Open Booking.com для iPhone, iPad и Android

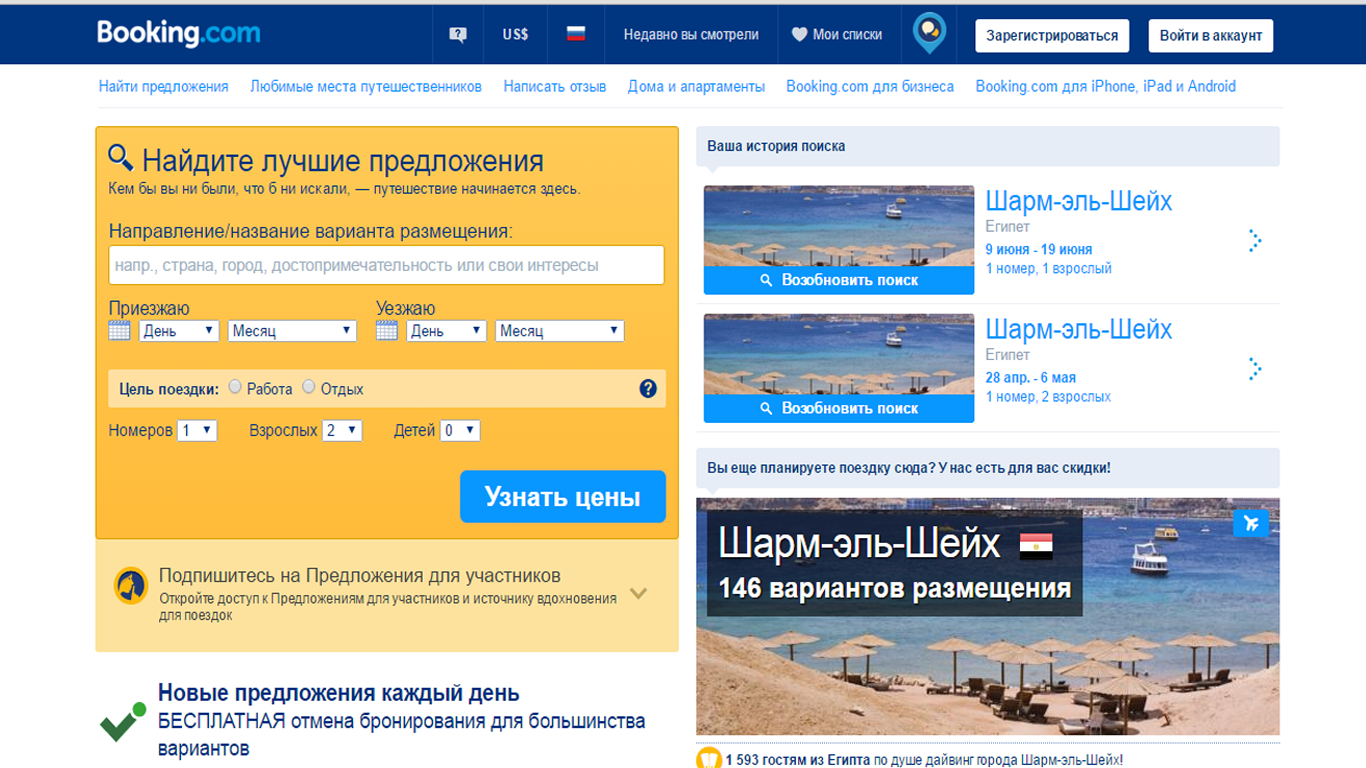(x=1106, y=87)
